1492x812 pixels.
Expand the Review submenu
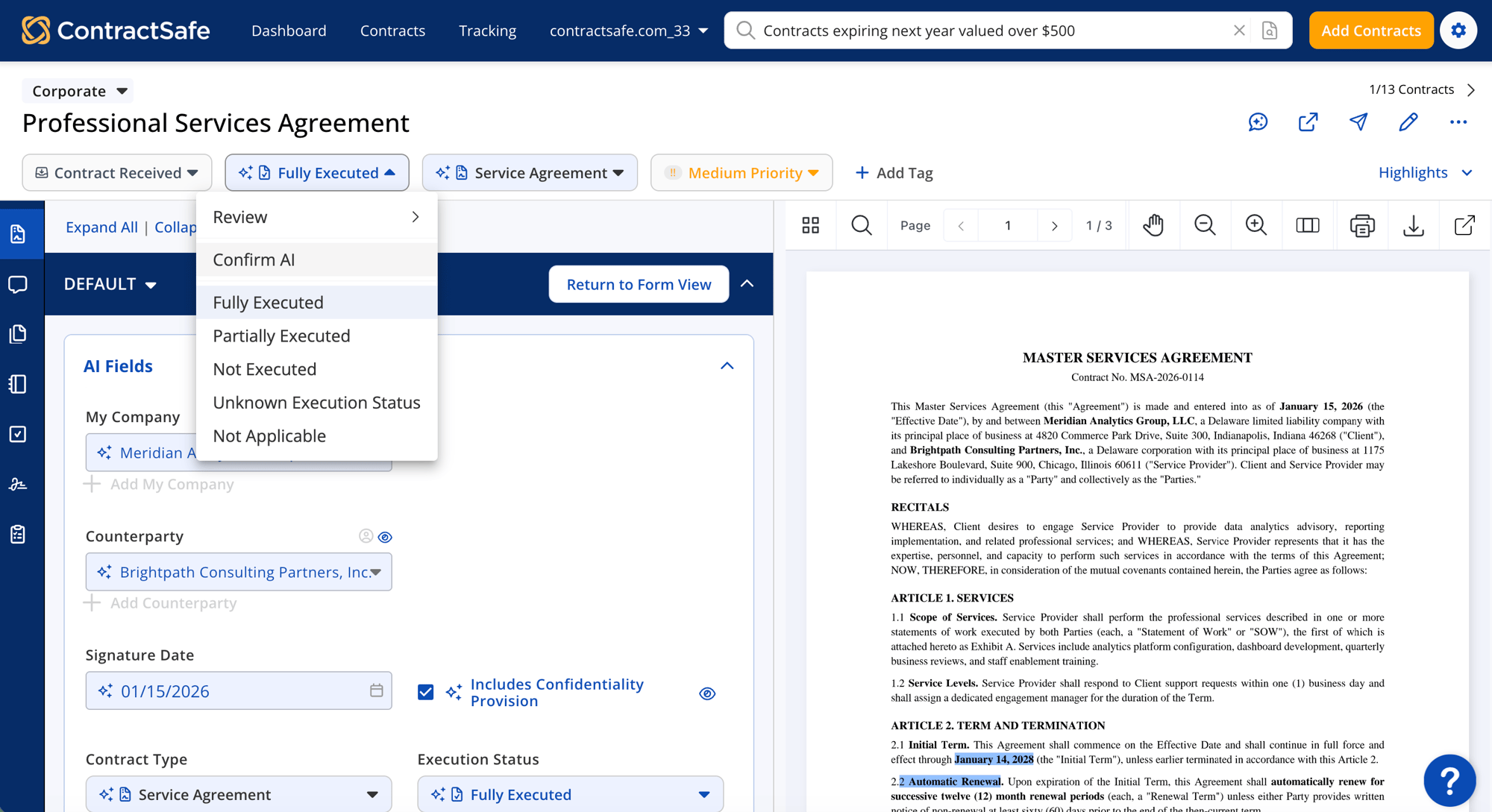pos(317,217)
